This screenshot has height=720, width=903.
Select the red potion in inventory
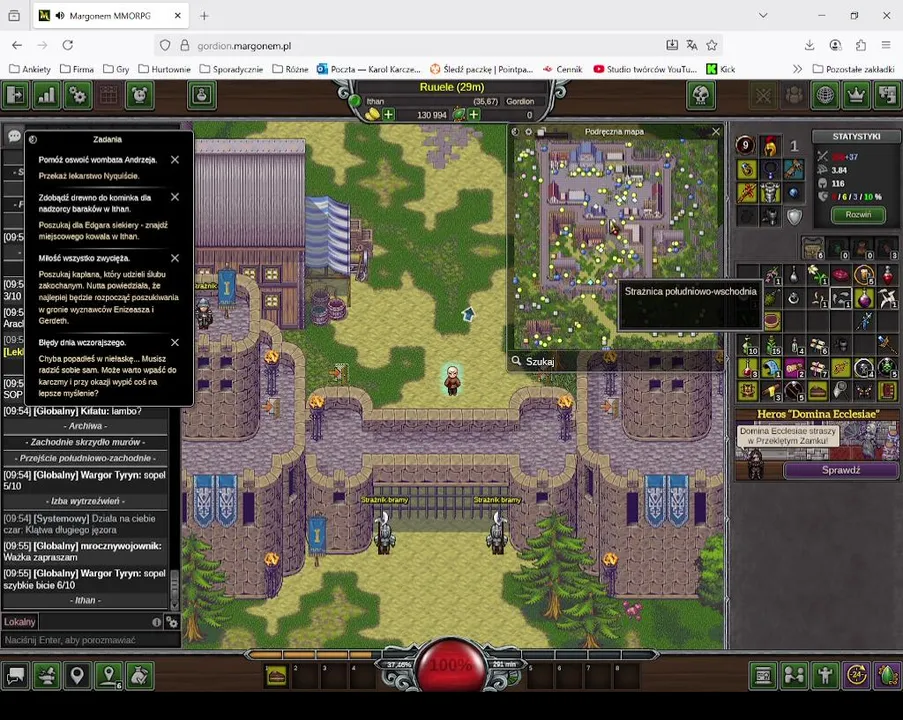[x=888, y=275]
